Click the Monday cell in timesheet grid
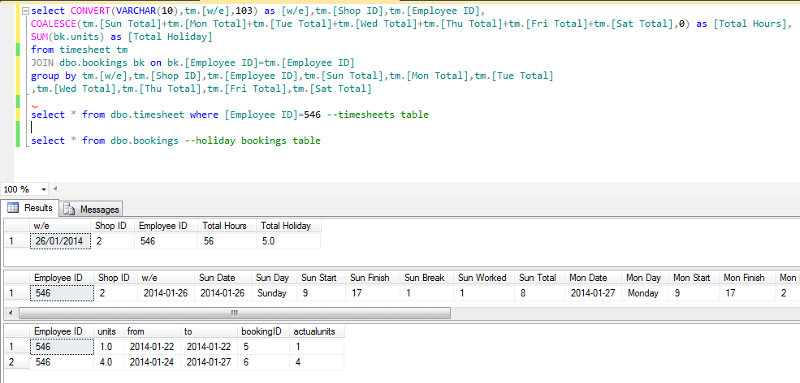Viewport: 800px width, 383px height. pyautogui.click(x=645, y=293)
